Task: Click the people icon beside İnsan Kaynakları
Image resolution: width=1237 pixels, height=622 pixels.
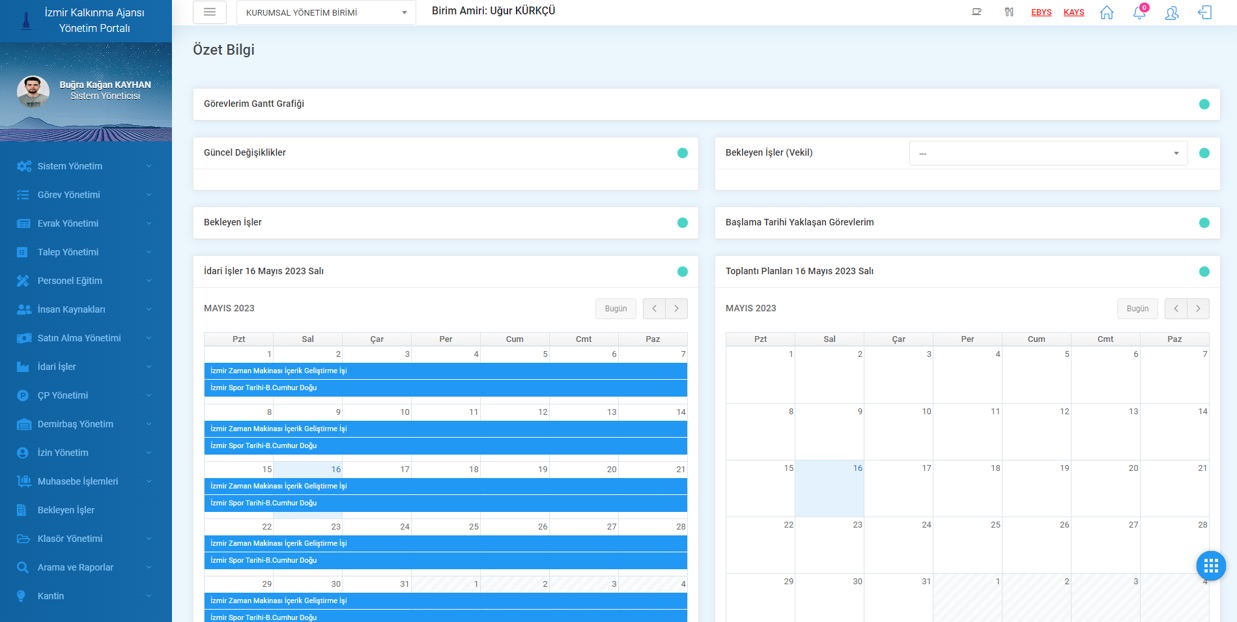Action: (x=23, y=310)
